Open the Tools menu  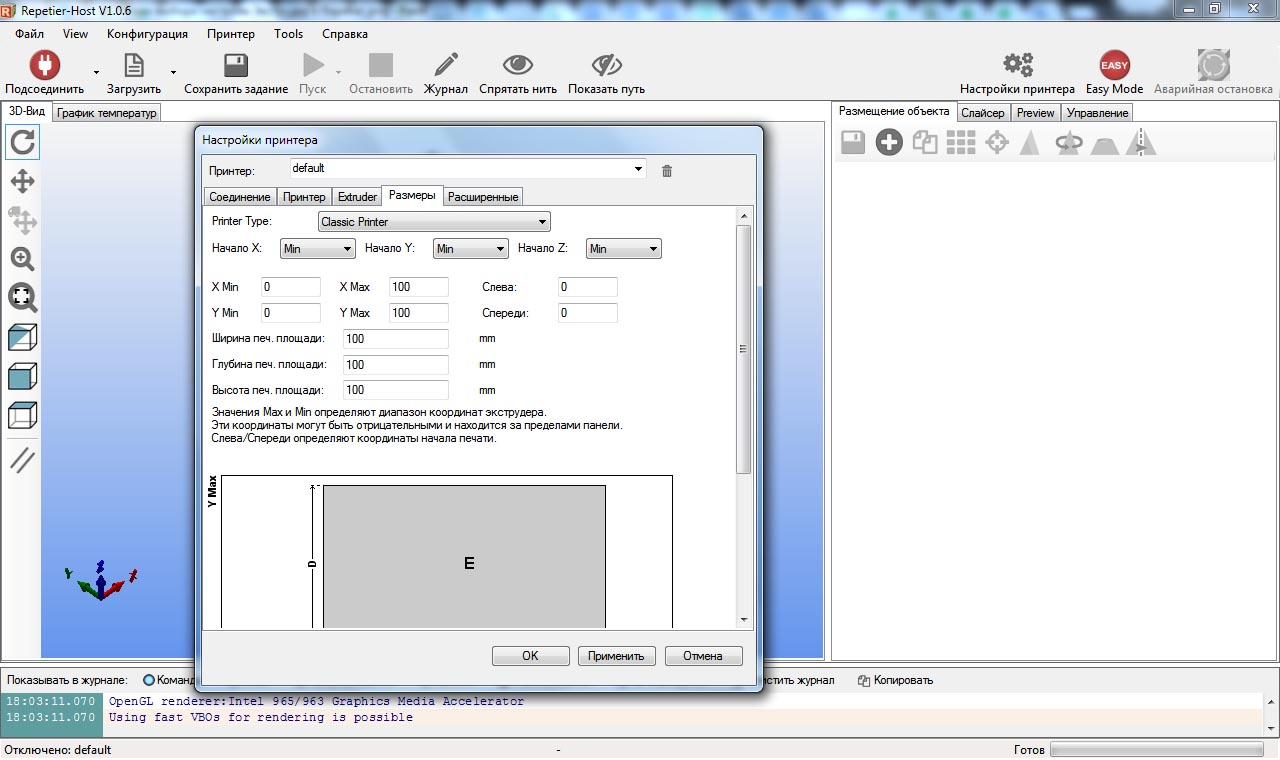click(x=288, y=34)
